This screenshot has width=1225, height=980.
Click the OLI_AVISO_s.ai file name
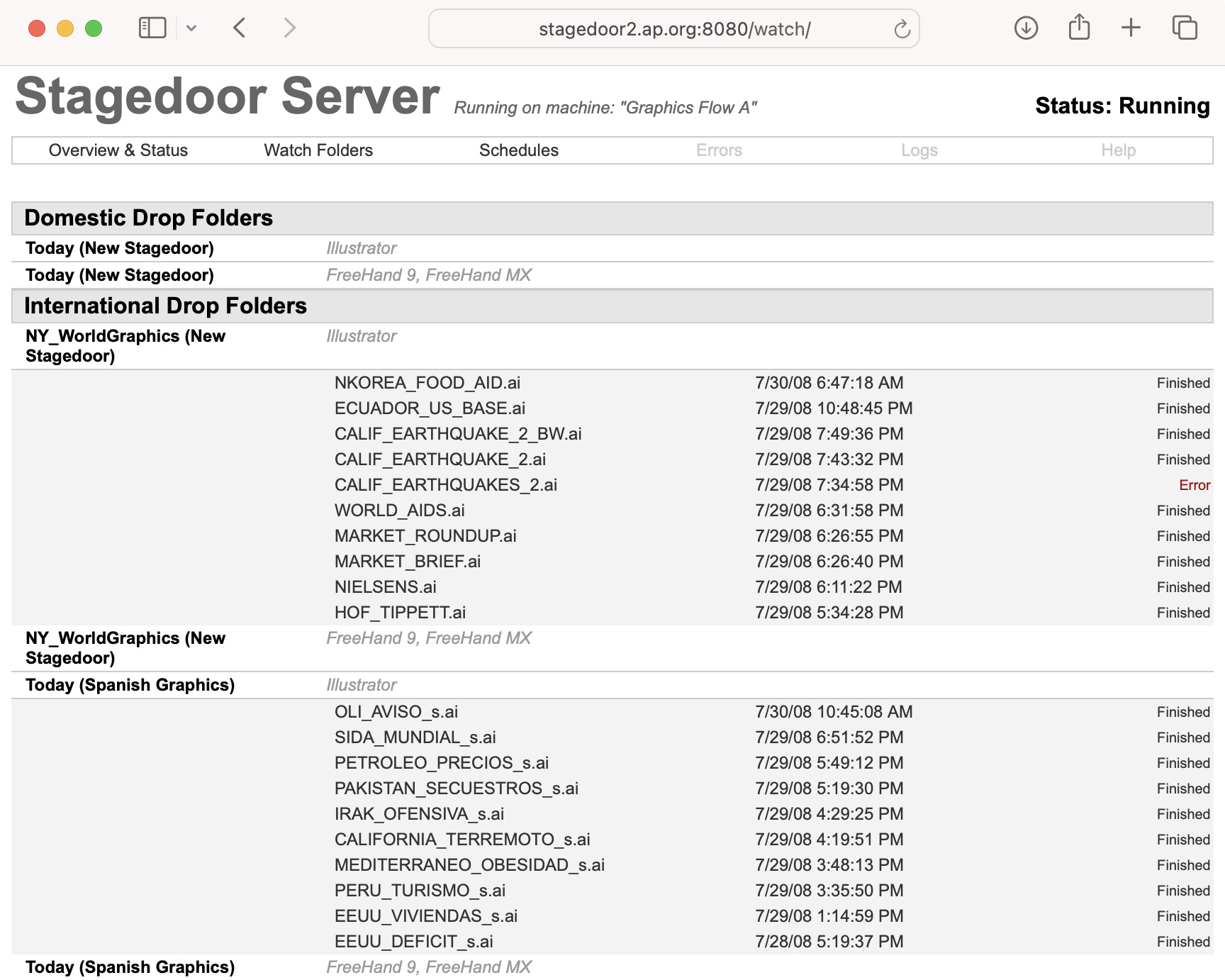tap(396, 712)
